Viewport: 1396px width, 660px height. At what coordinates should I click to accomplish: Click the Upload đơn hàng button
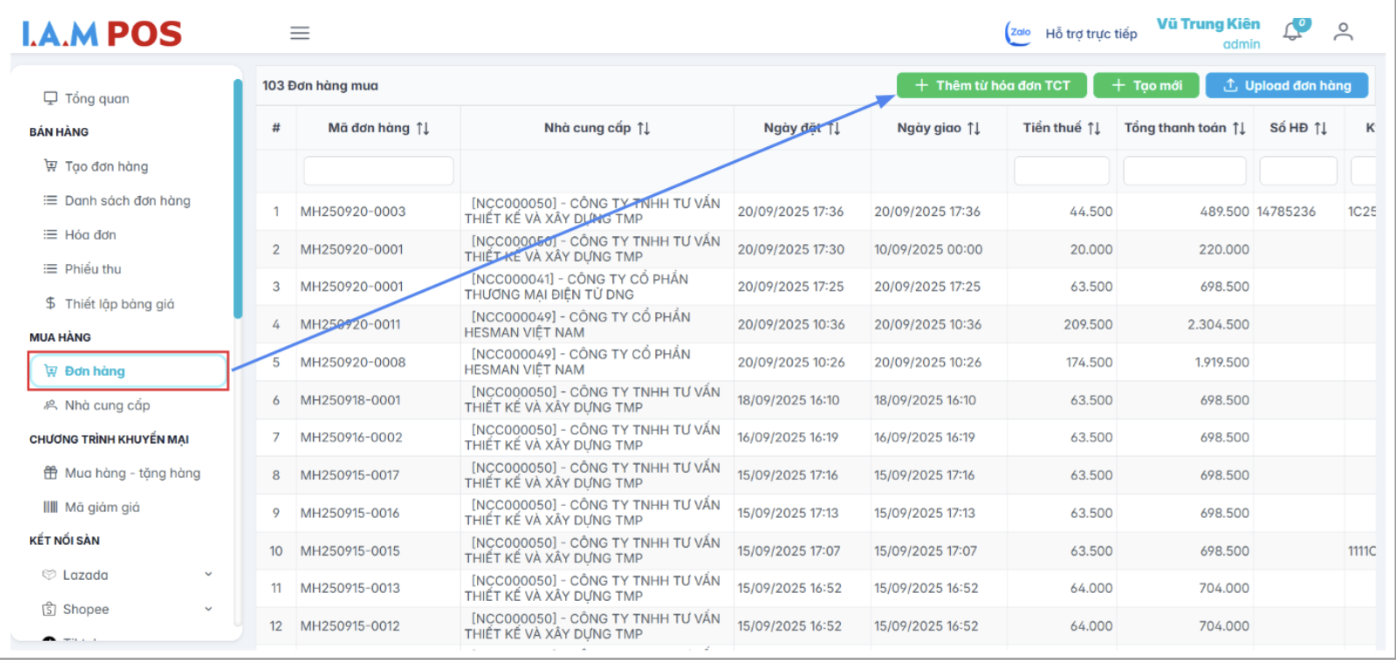coord(1286,86)
